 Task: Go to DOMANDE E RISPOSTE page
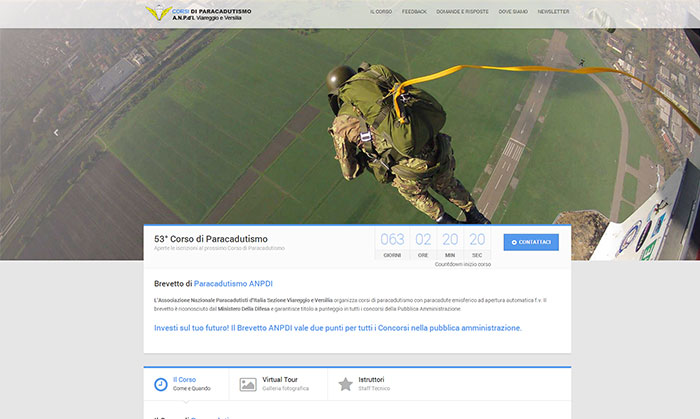tap(461, 11)
